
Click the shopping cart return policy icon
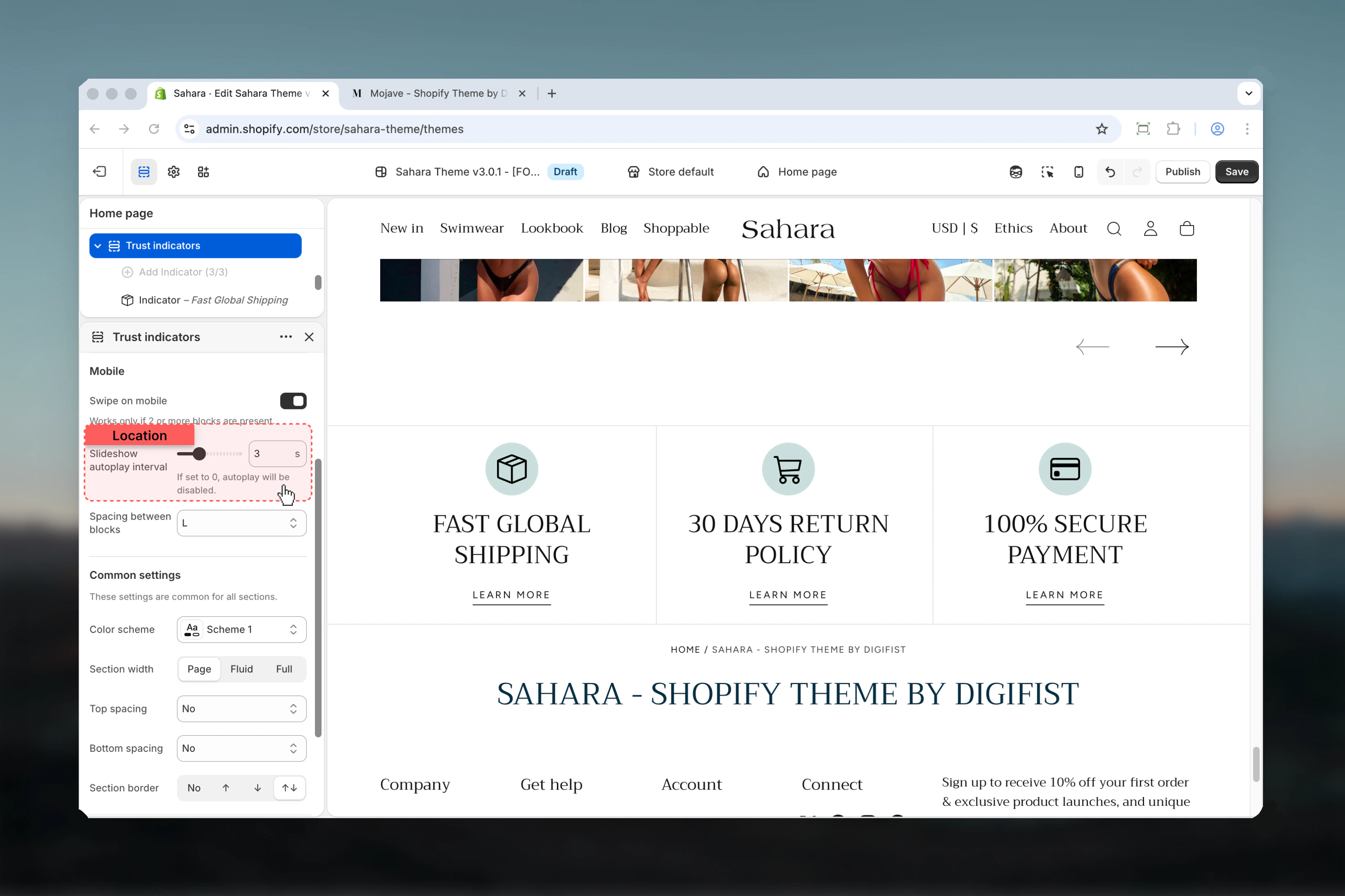[x=788, y=469]
